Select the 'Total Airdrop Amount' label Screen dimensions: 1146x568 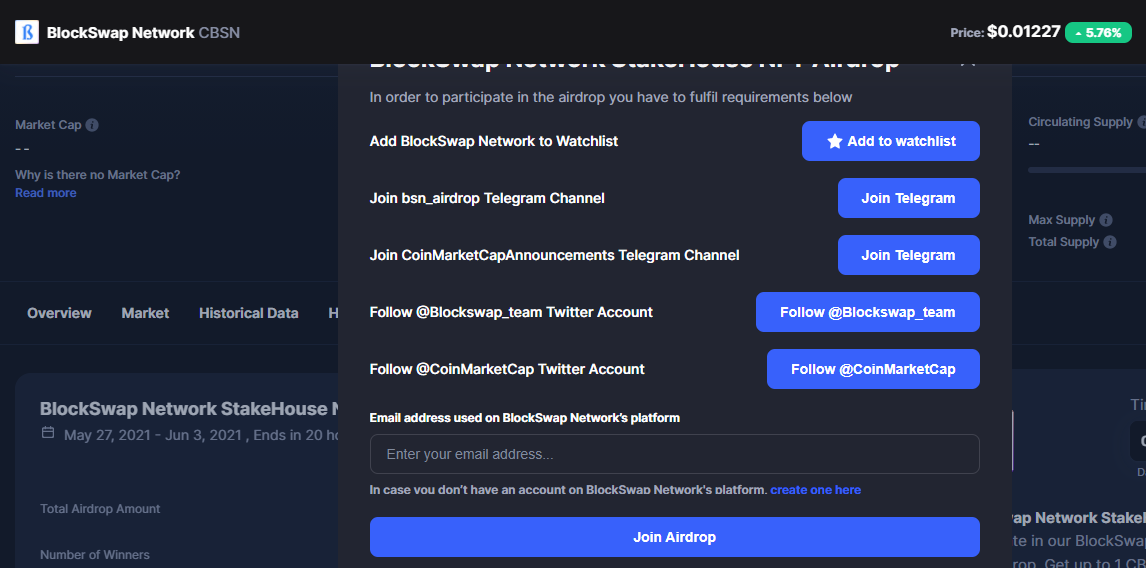(100, 509)
